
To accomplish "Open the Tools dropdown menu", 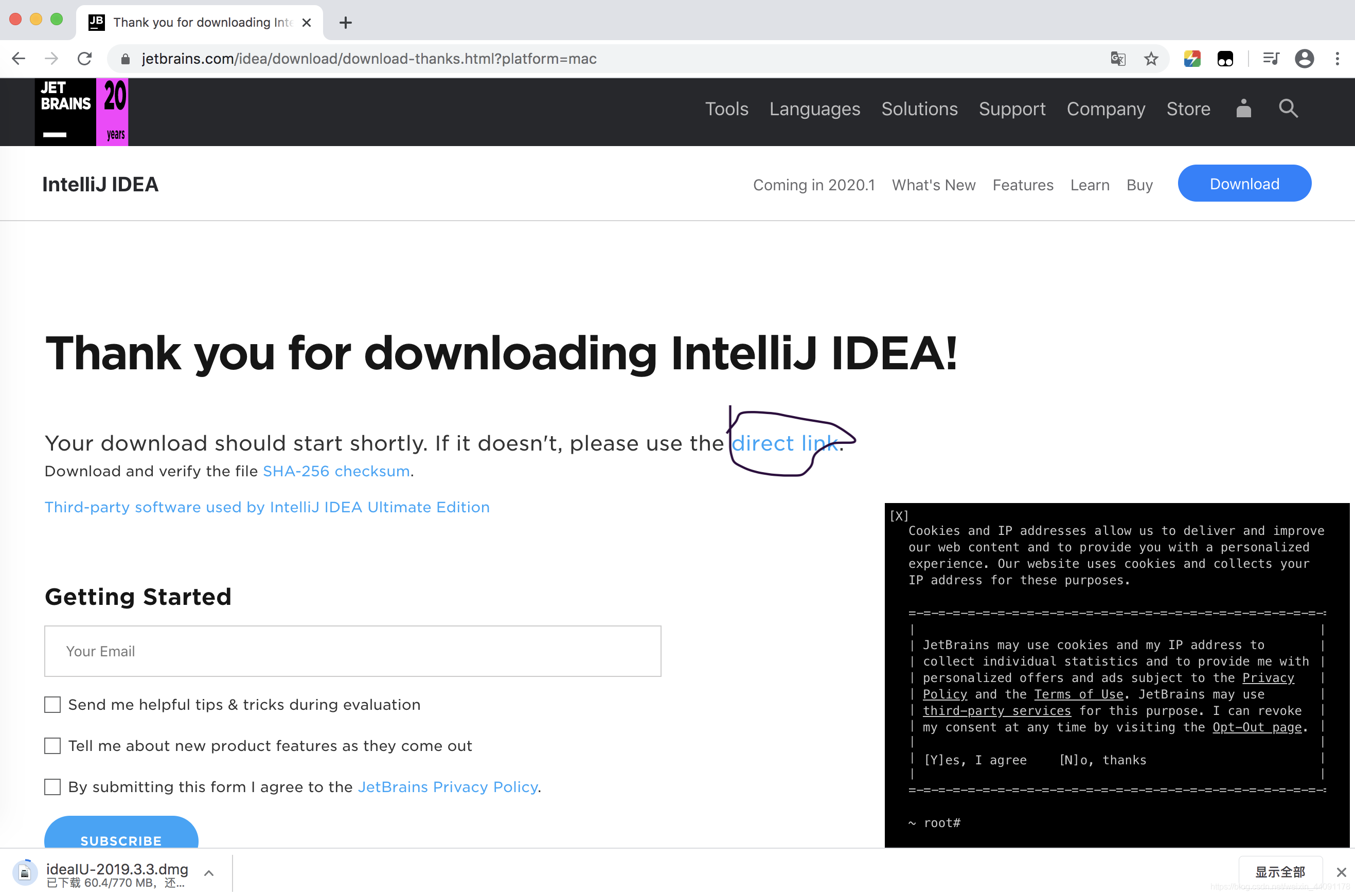I will (726, 109).
